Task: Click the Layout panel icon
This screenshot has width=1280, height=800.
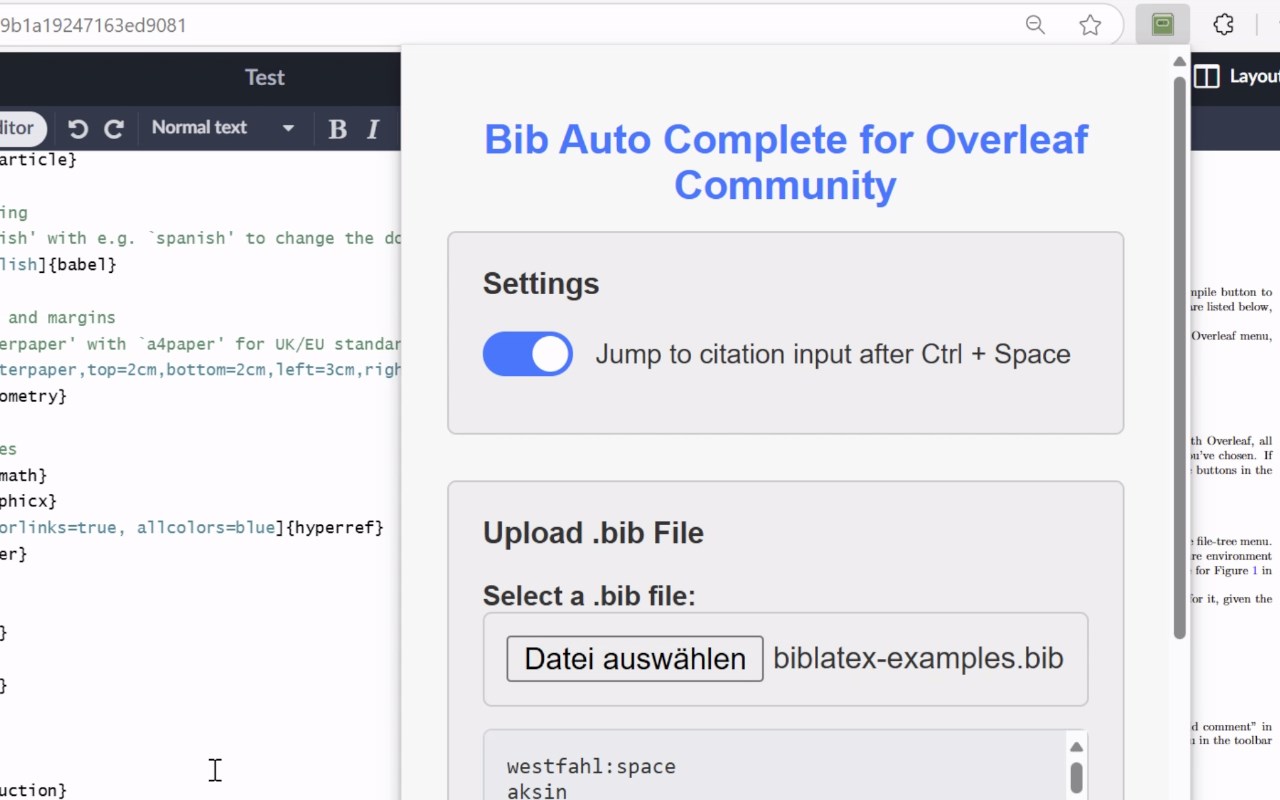Action: [1207, 77]
